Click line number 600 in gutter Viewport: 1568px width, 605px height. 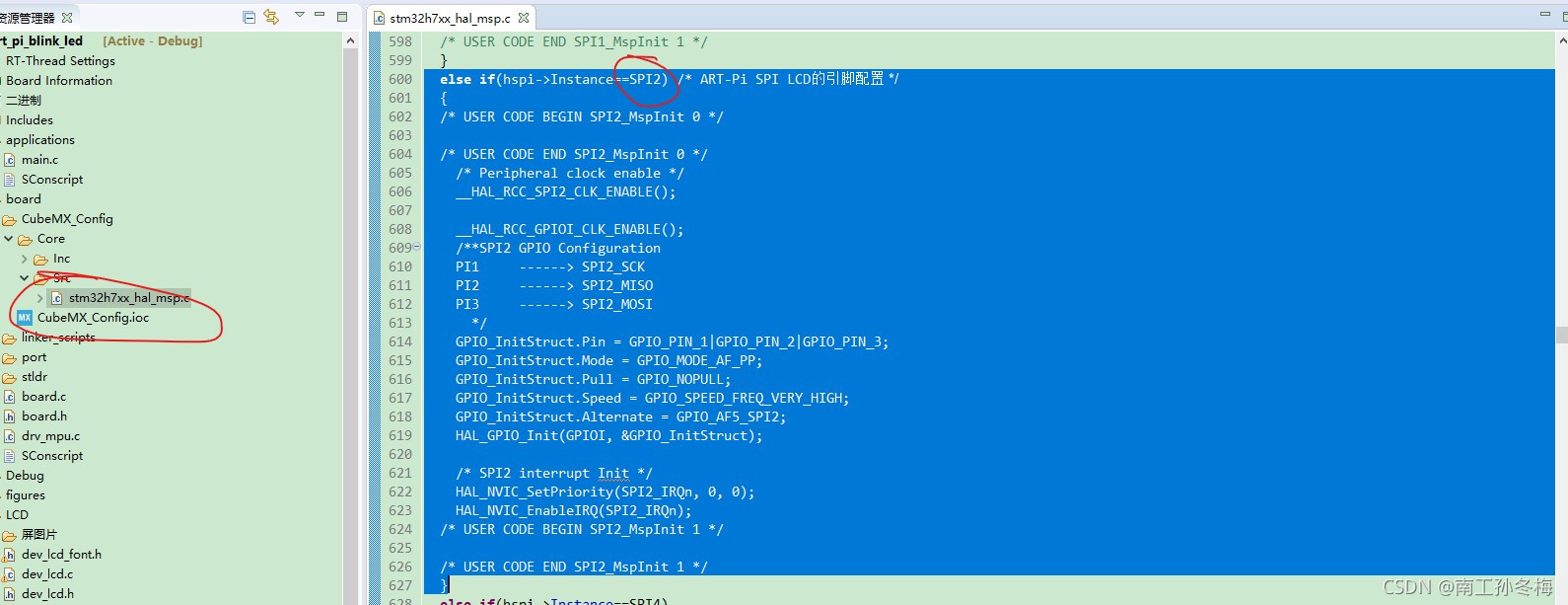pos(399,79)
